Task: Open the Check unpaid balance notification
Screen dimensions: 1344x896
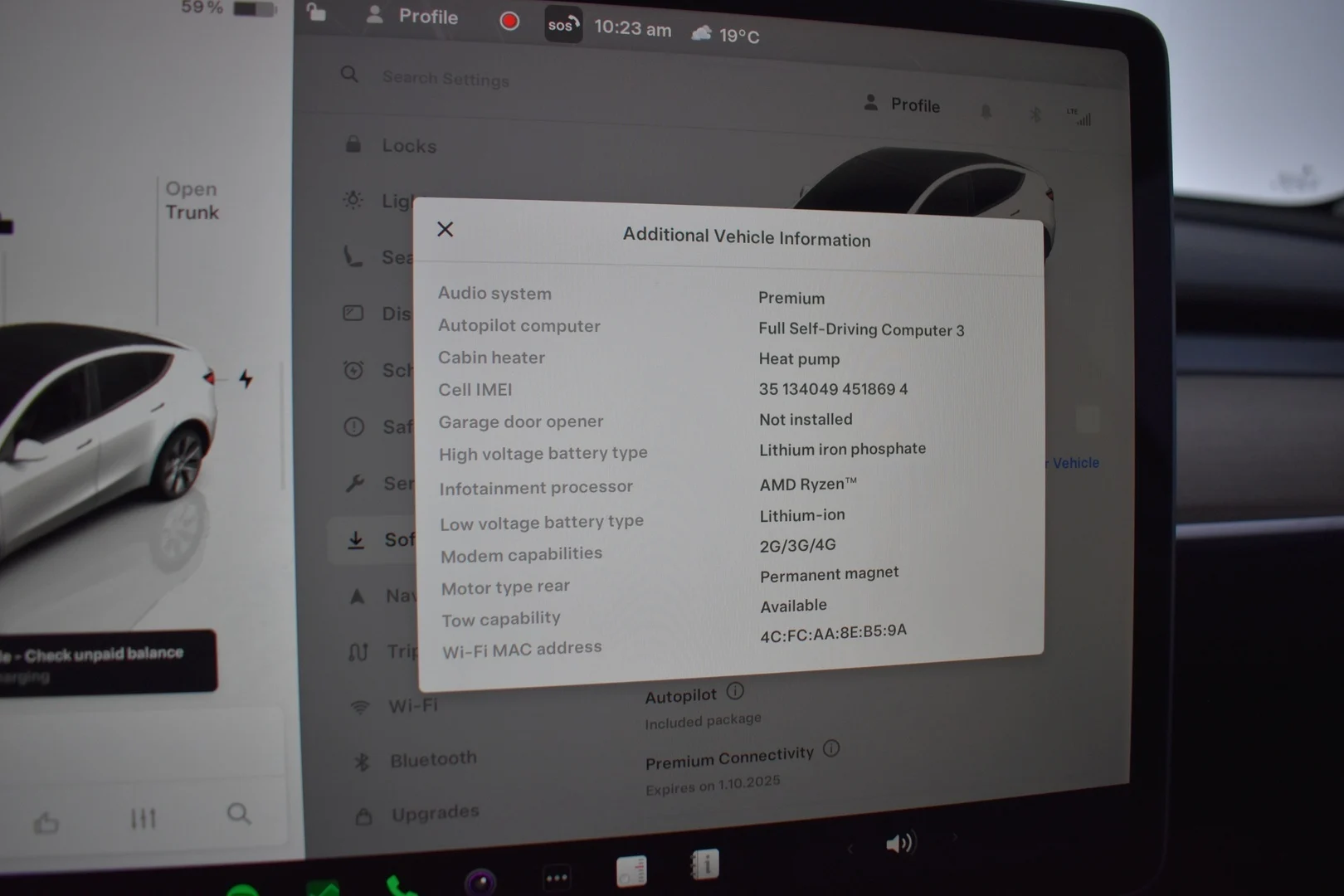Action: click(106, 661)
